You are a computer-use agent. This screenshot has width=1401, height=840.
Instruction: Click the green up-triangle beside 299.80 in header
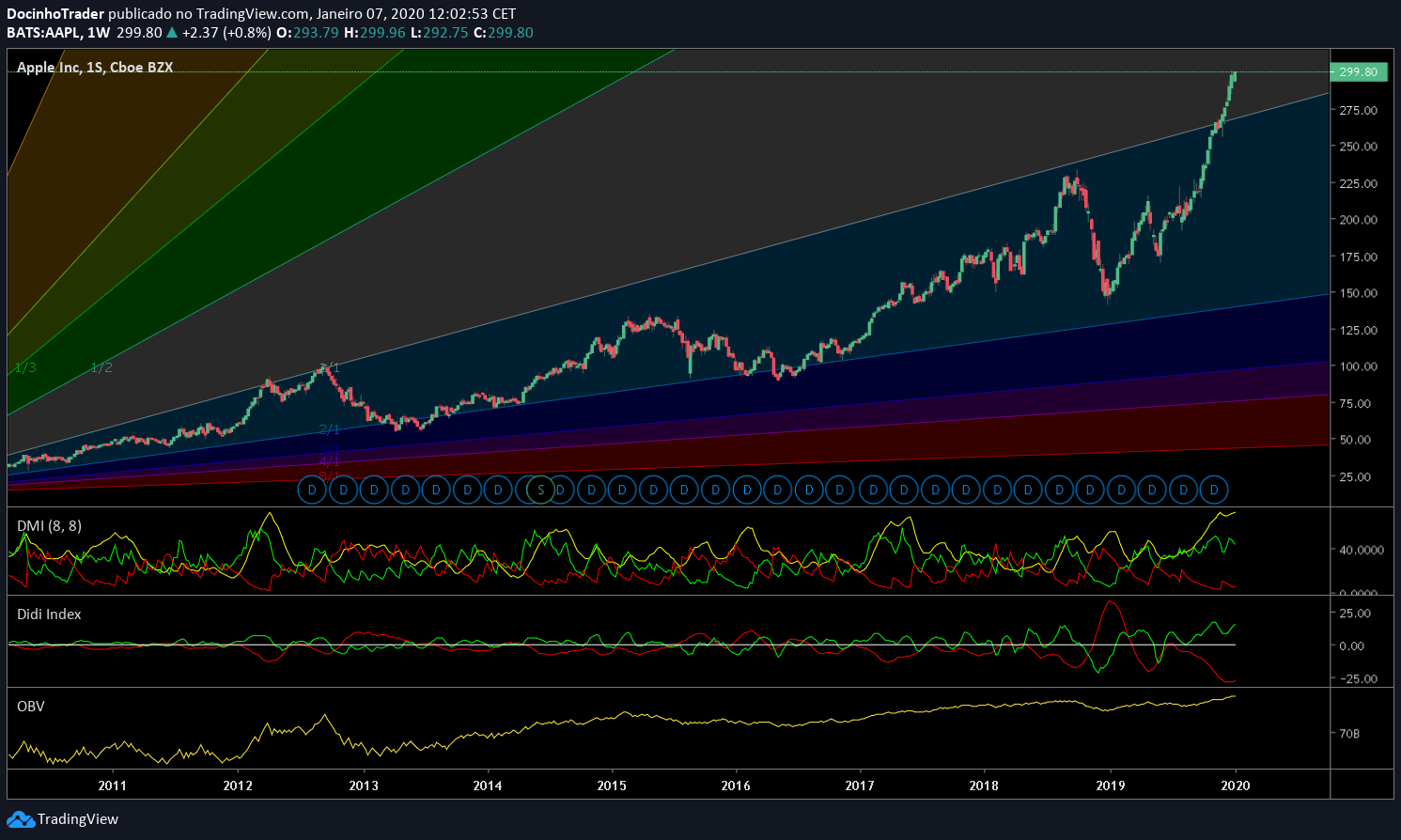pyautogui.click(x=172, y=33)
